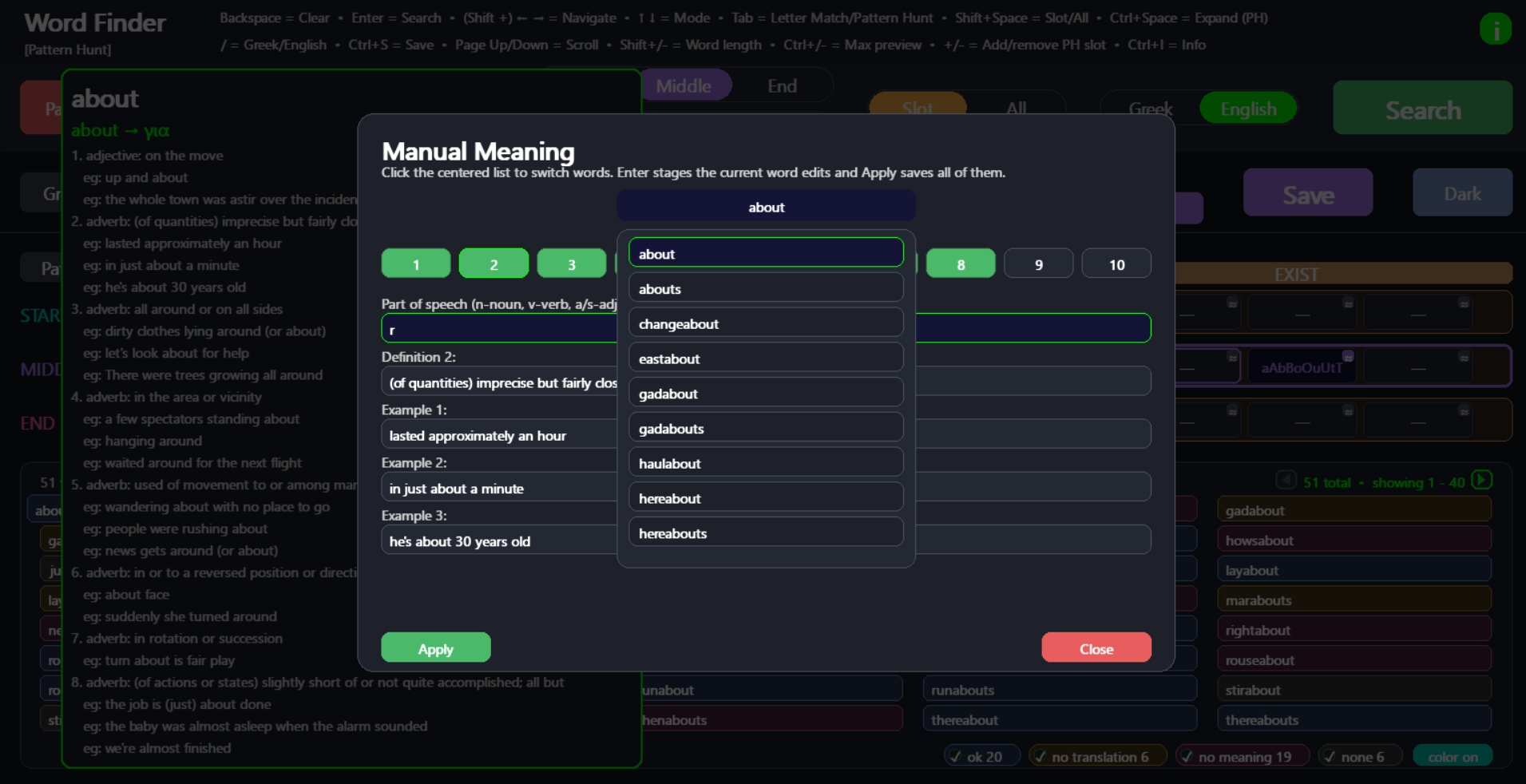This screenshot has height=784, width=1526.
Task: Open meaning tab 9
Action: (1038, 263)
